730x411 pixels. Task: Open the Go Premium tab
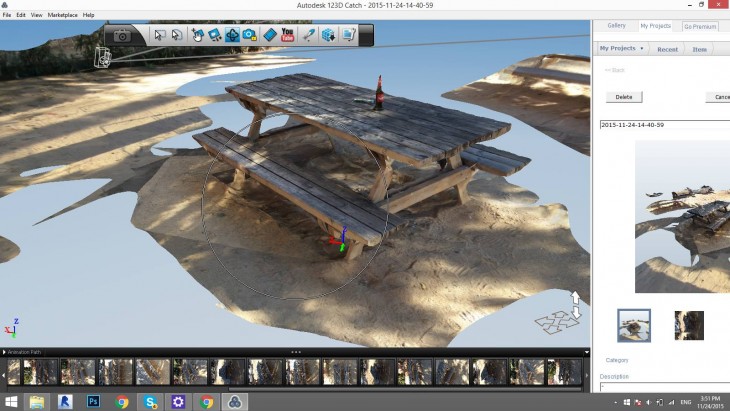pyautogui.click(x=701, y=26)
